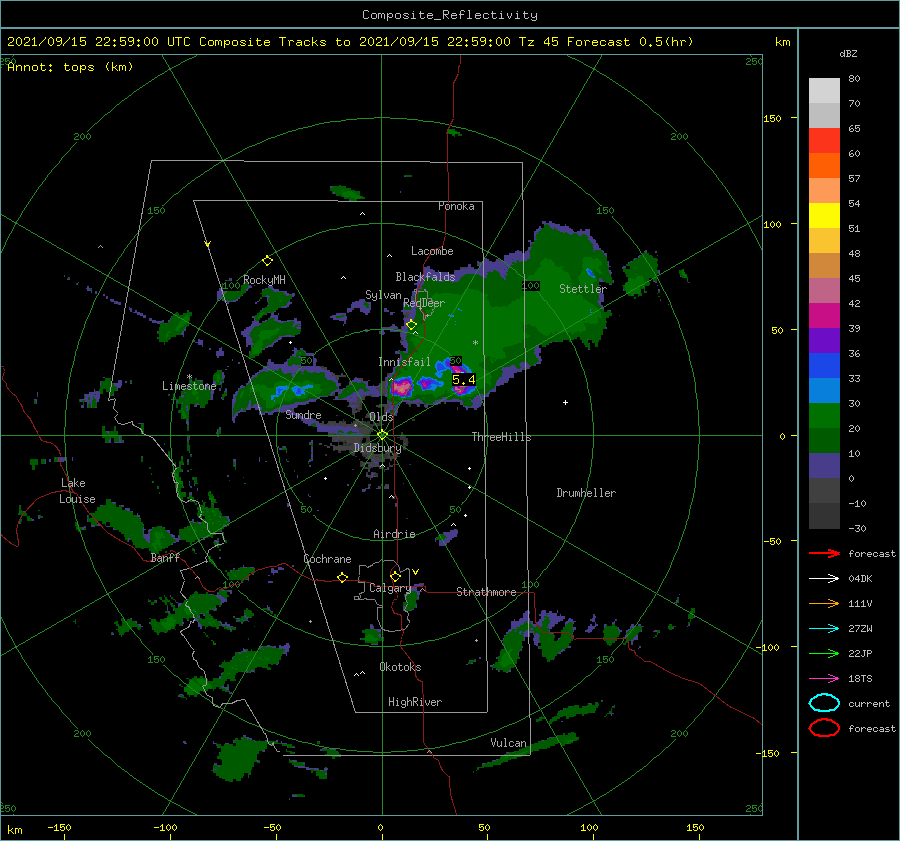The width and height of the screenshot is (900, 841).
Task: Click the Limestone label on the map
Action: point(189,386)
